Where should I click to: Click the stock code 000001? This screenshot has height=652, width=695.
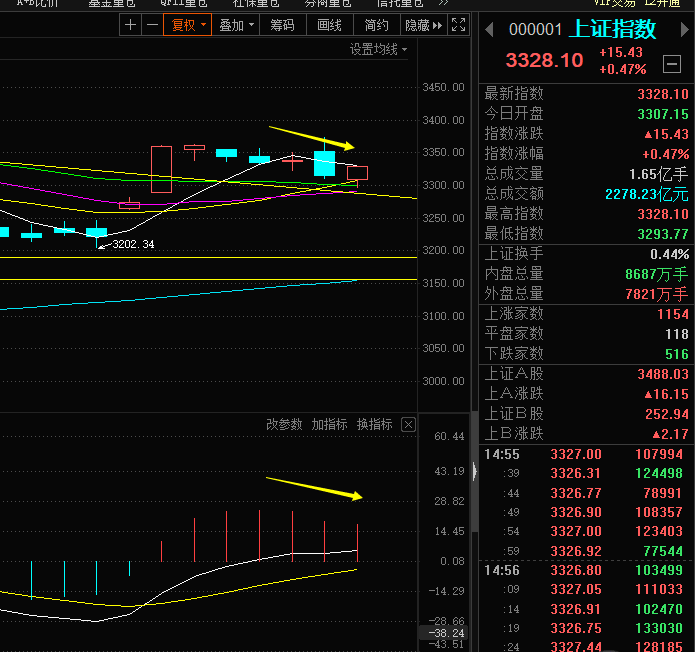tap(535, 30)
